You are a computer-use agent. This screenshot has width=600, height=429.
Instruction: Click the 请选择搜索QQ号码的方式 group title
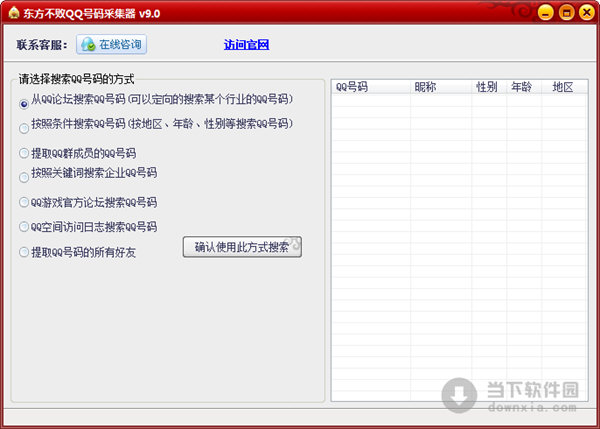(77, 79)
